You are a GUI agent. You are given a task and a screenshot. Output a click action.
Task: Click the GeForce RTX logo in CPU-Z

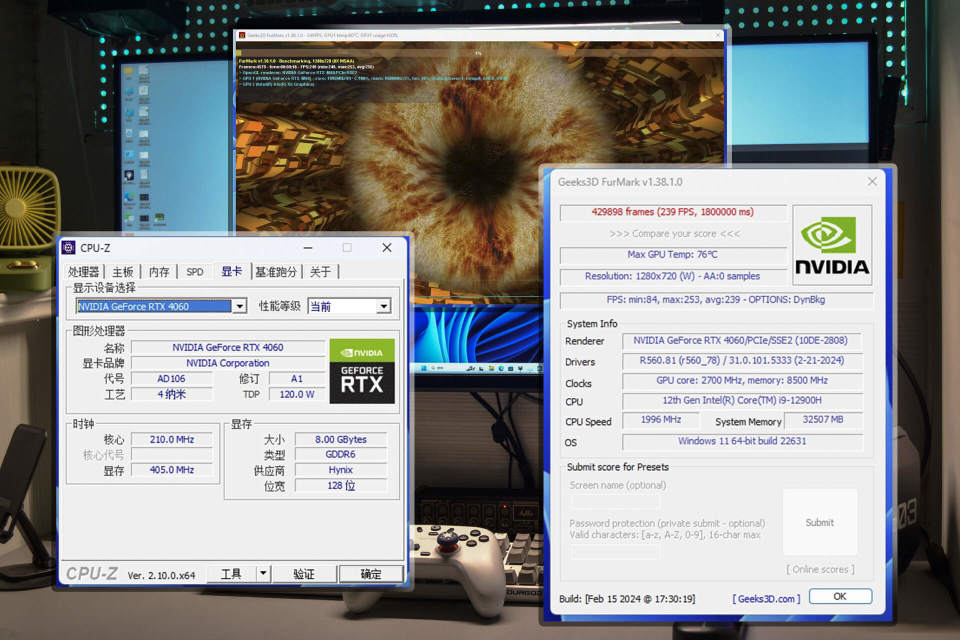362,371
